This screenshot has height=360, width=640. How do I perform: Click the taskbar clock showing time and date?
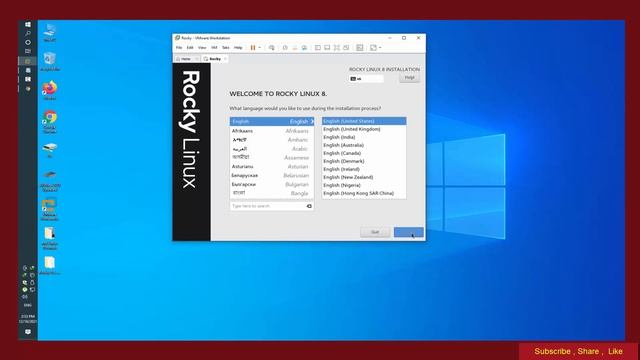pos(28,319)
